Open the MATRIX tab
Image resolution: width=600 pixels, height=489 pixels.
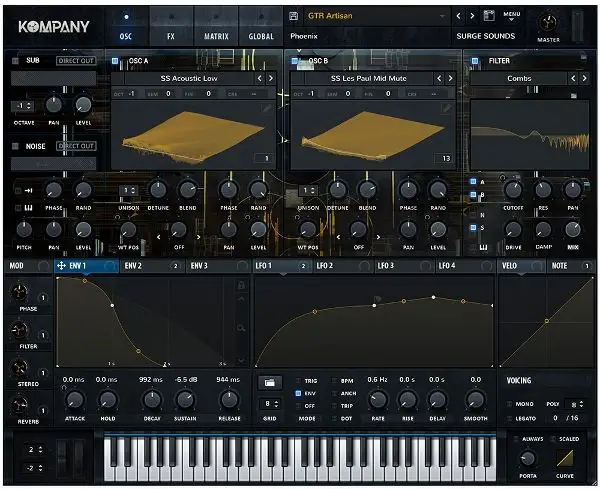pyautogui.click(x=216, y=36)
